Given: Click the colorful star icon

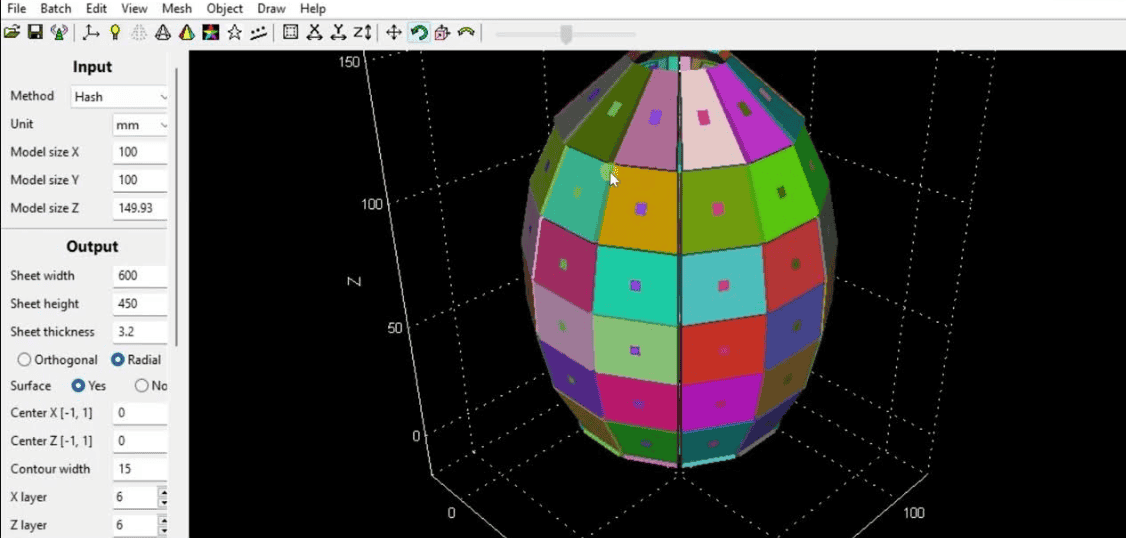Looking at the screenshot, I should point(210,32).
